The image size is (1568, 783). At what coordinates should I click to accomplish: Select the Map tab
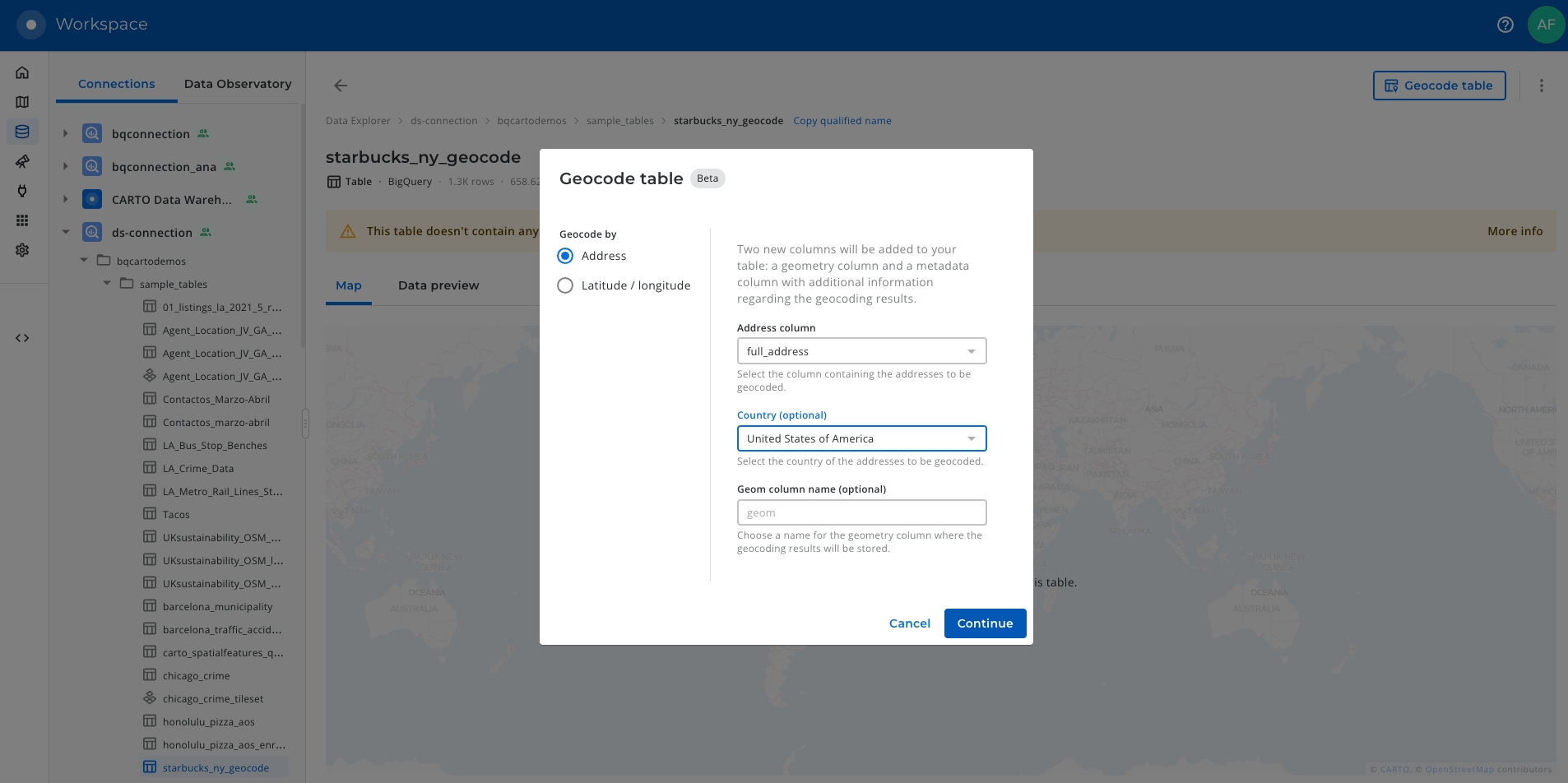tap(349, 285)
